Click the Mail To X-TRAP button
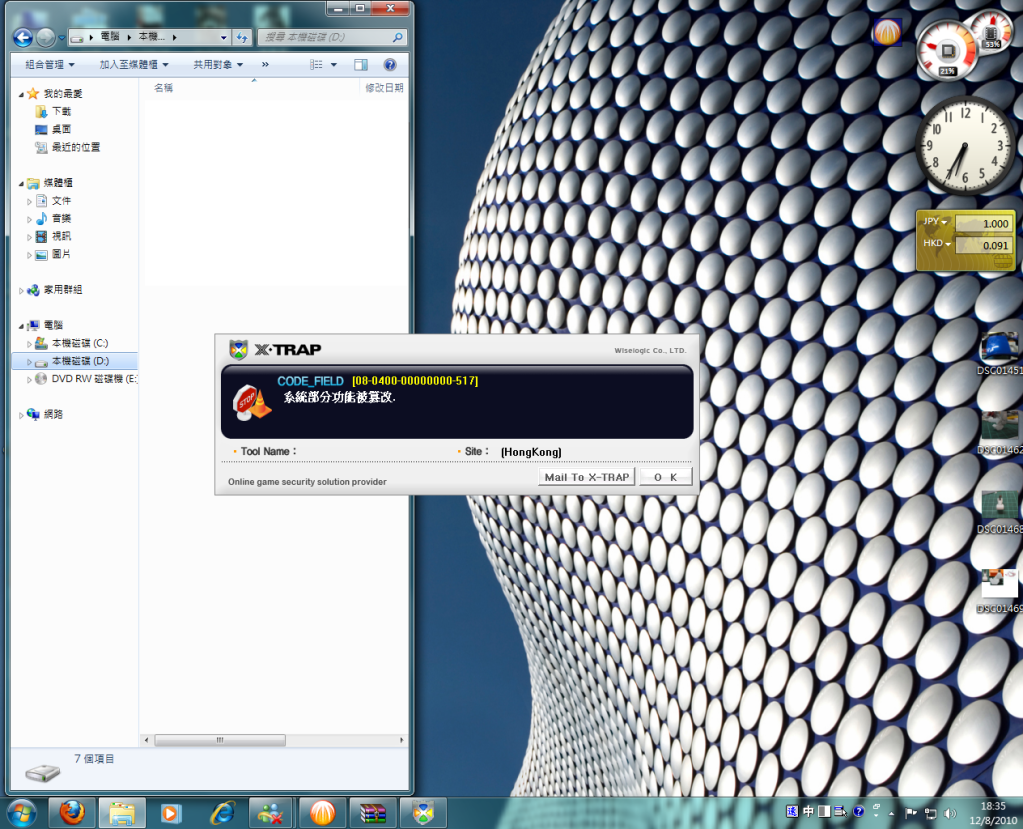Screen dimensions: 1023x829 pos(586,477)
